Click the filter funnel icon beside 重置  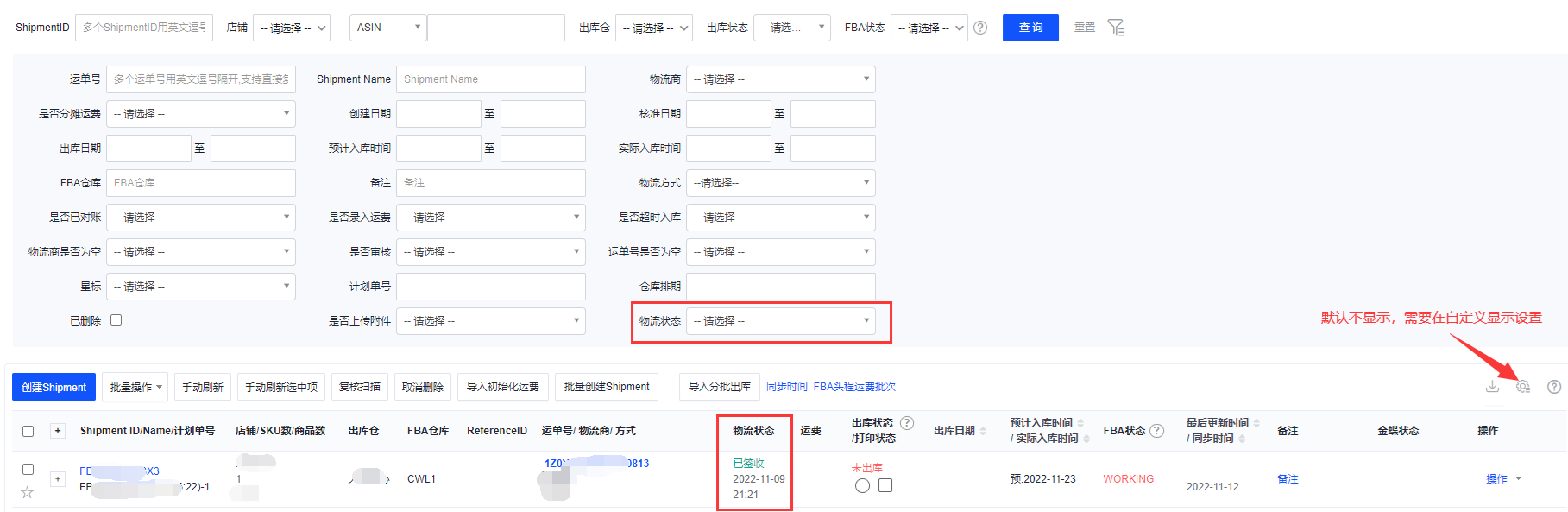click(x=1116, y=28)
